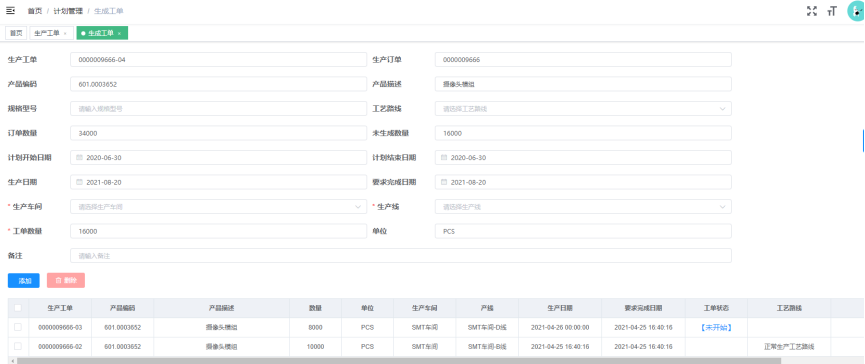Open the 生产线 dropdown

pyautogui.click(x=583, y=207)
